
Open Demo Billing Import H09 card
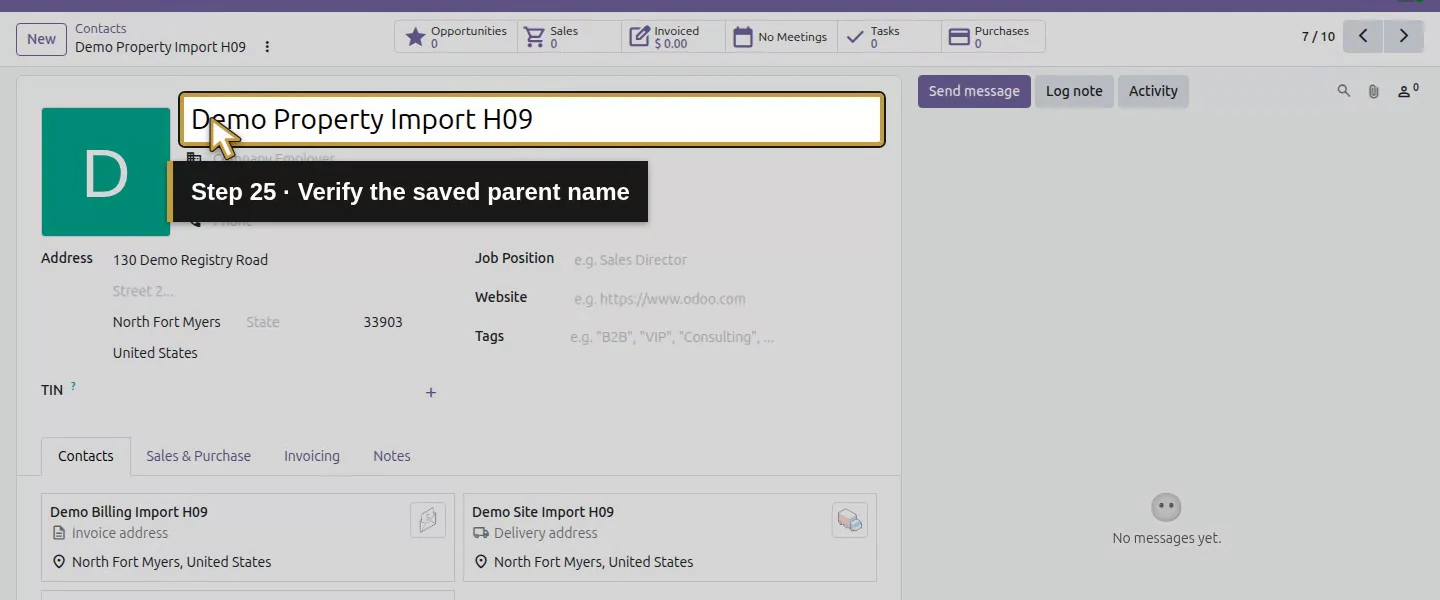248,537
